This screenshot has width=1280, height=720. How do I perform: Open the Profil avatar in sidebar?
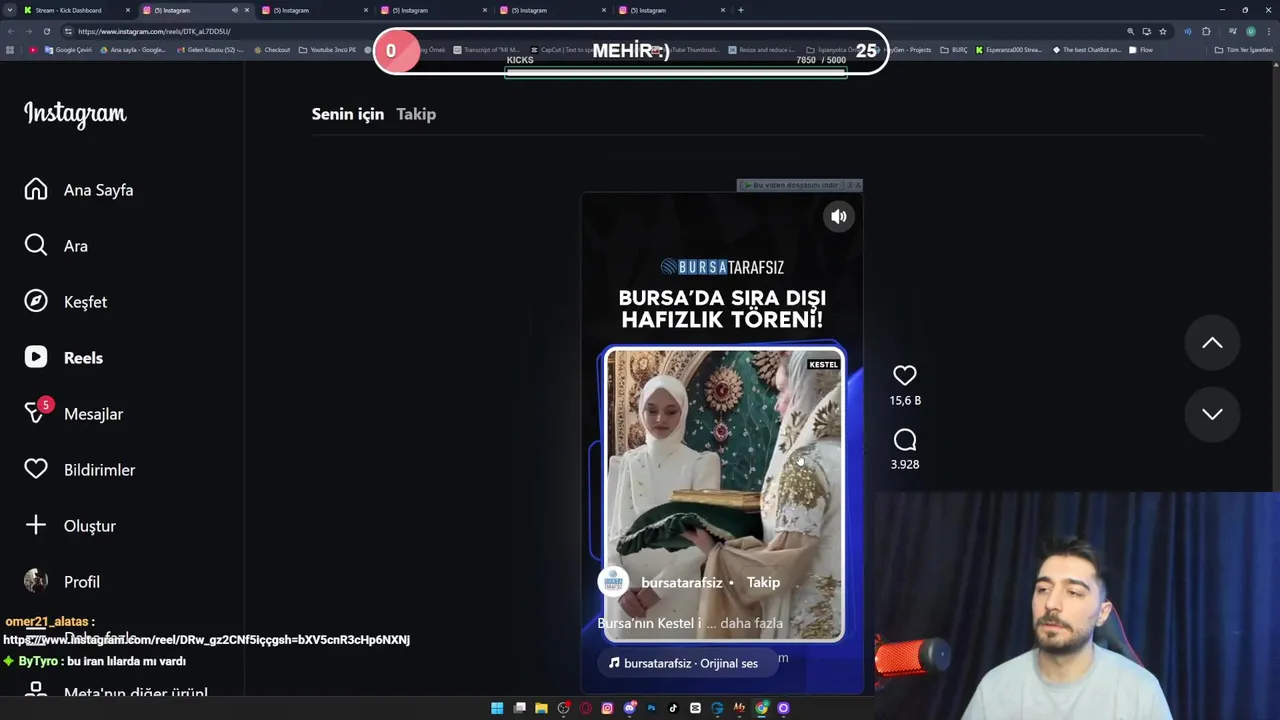(x=36, y=581)
